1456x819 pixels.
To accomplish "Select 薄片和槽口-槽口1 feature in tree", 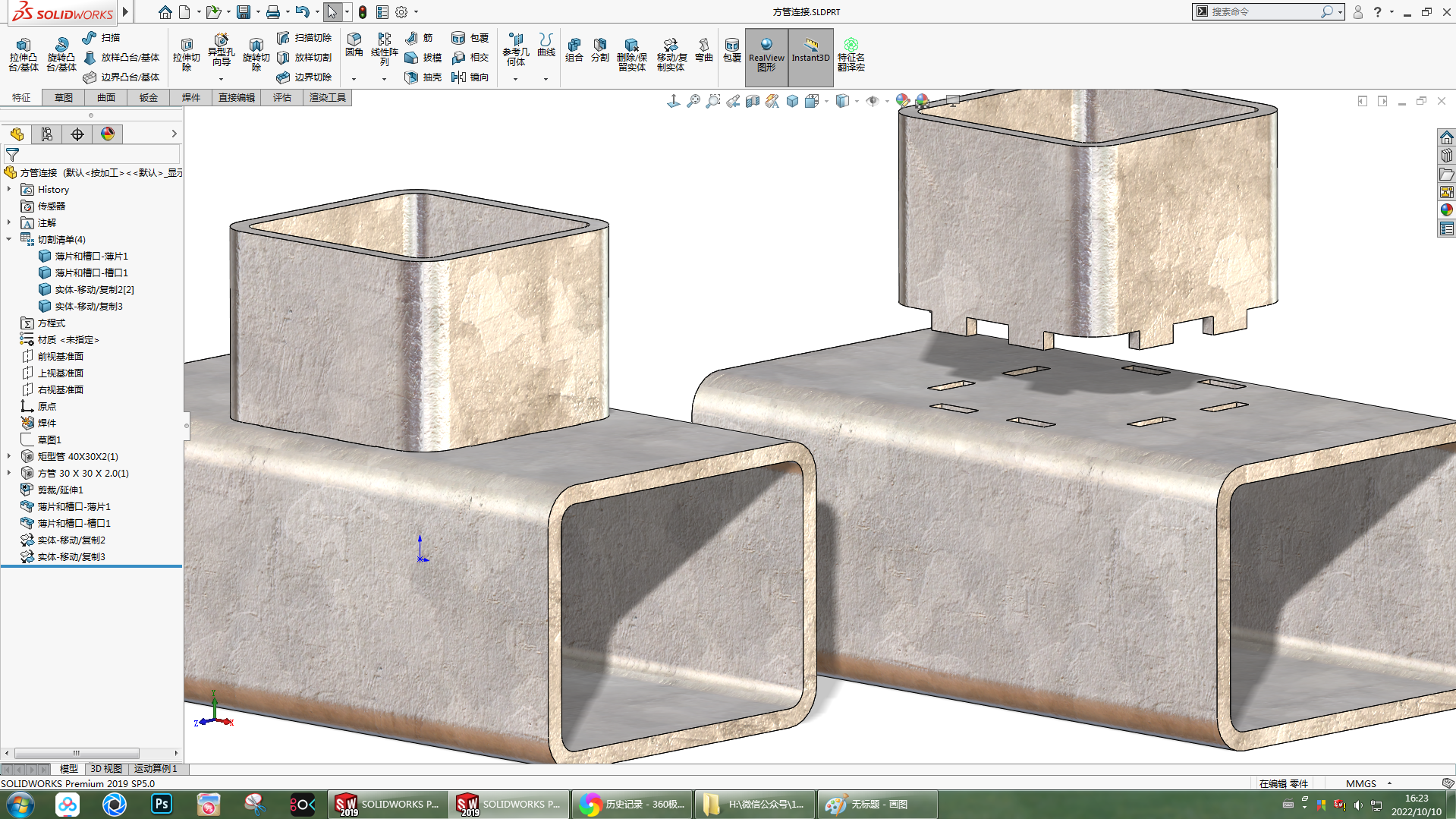I will pos(74,523).
